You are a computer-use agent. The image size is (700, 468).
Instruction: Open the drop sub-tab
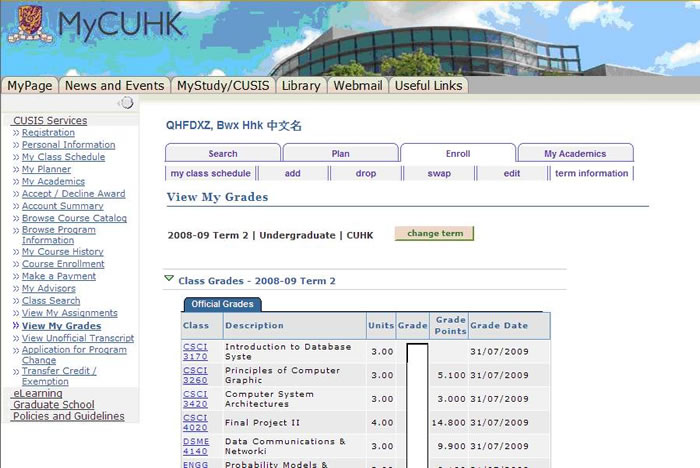[x=366, y=173]
